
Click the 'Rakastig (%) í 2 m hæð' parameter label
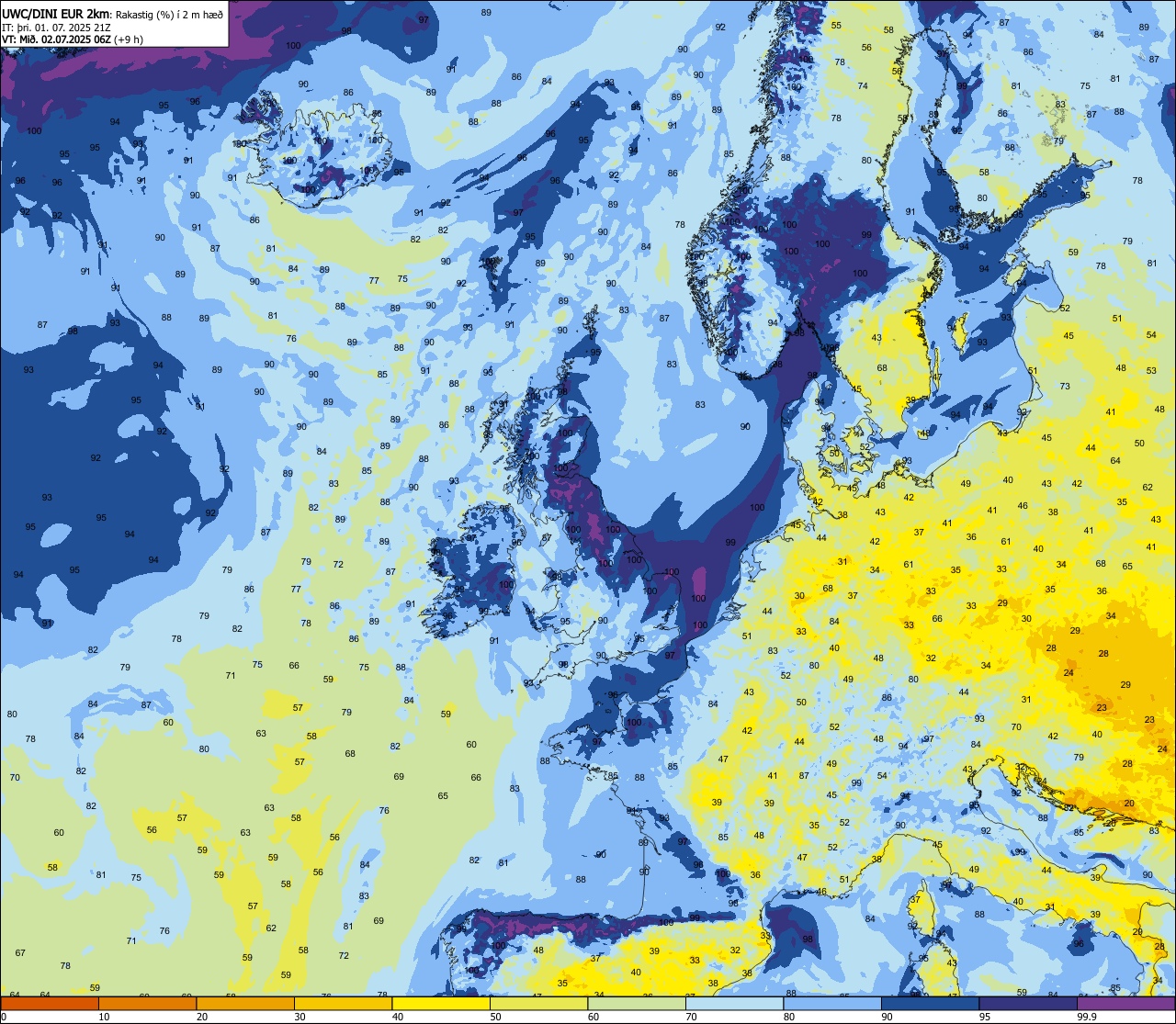point(170,15)
